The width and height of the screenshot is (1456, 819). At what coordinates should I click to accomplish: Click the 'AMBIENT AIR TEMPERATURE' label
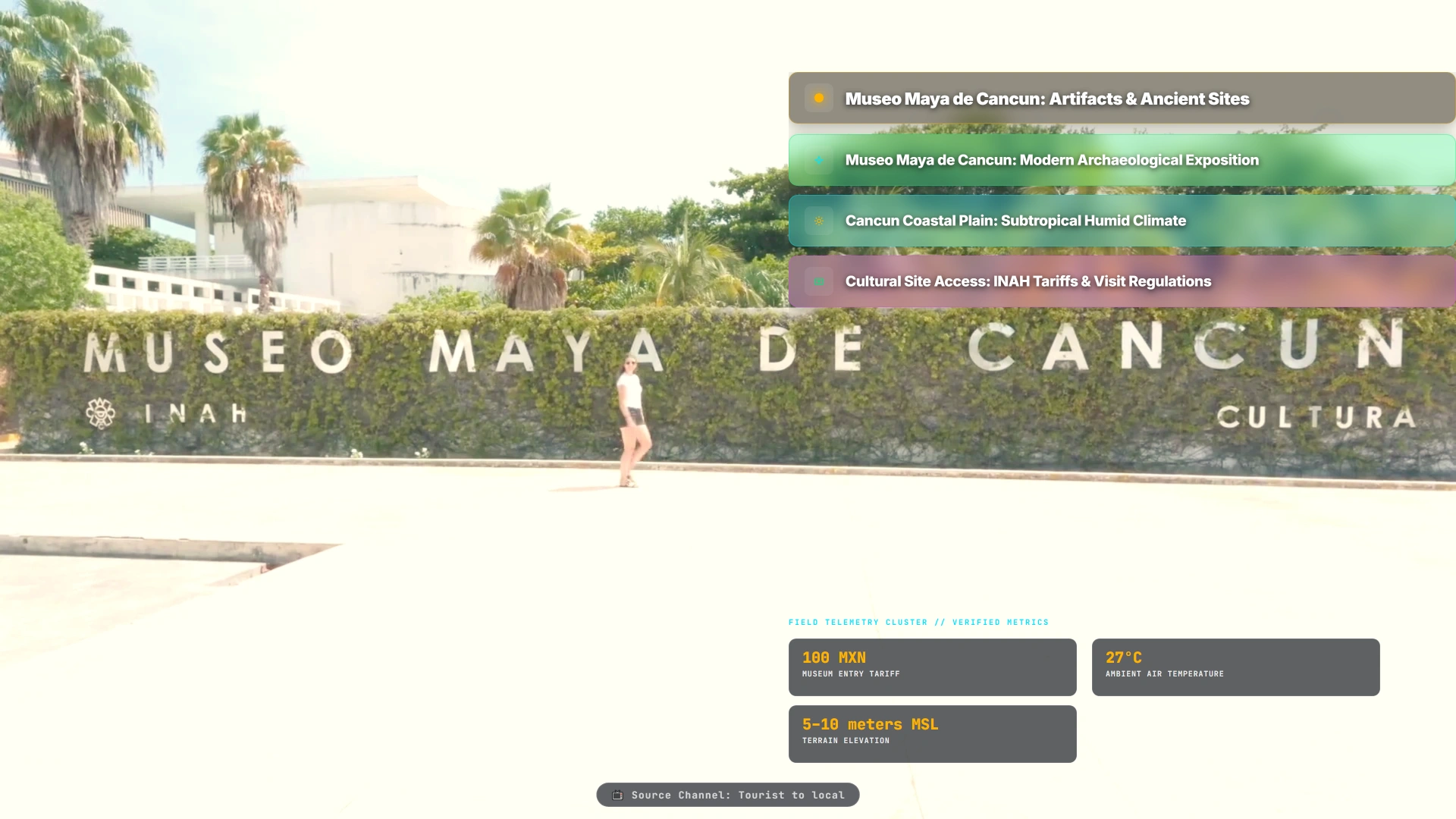pyautogui.click(x=1165, y=673)
